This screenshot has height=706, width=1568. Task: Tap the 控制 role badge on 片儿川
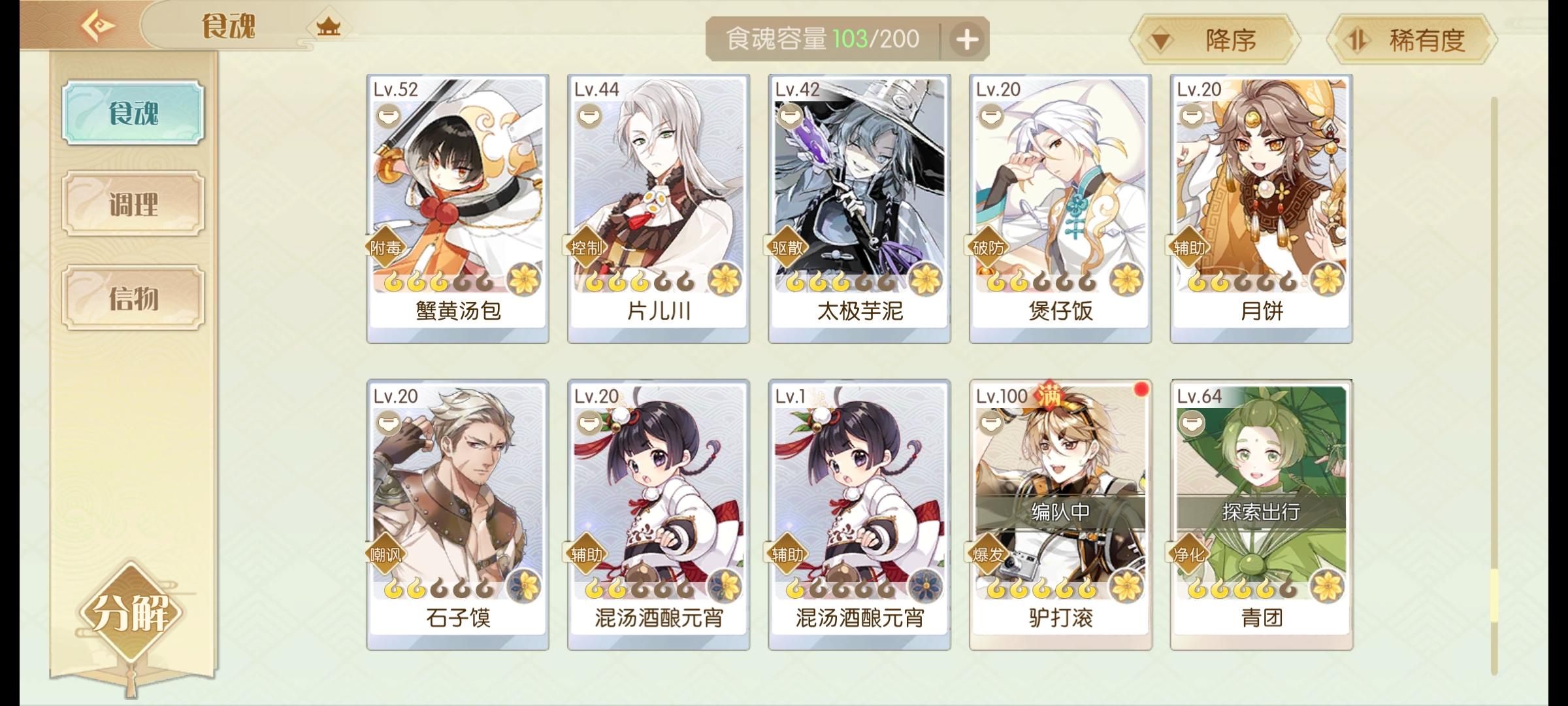[x=586, y=248]
